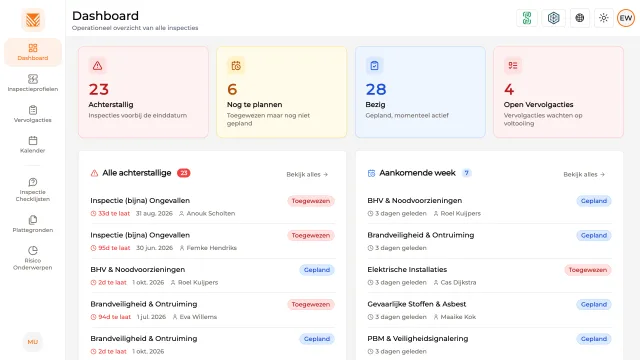This screenshot has width=640, height=360.
Task: Open Inspectie (bijna) Ongevallen assigned to Anouk Scholten
Action: tap(213, 207)
